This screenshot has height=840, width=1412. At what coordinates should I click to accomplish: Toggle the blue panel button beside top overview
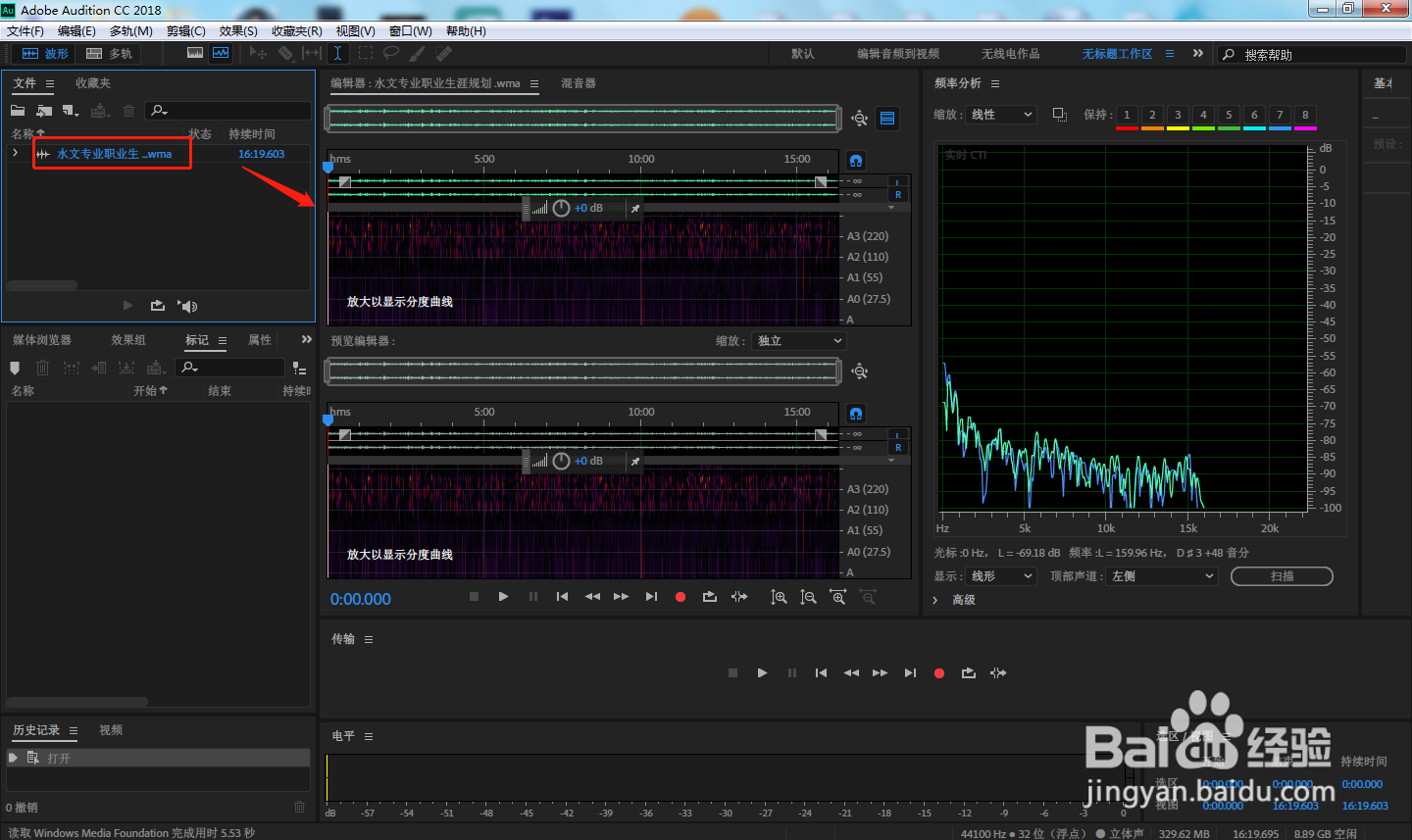coord(887,119)
